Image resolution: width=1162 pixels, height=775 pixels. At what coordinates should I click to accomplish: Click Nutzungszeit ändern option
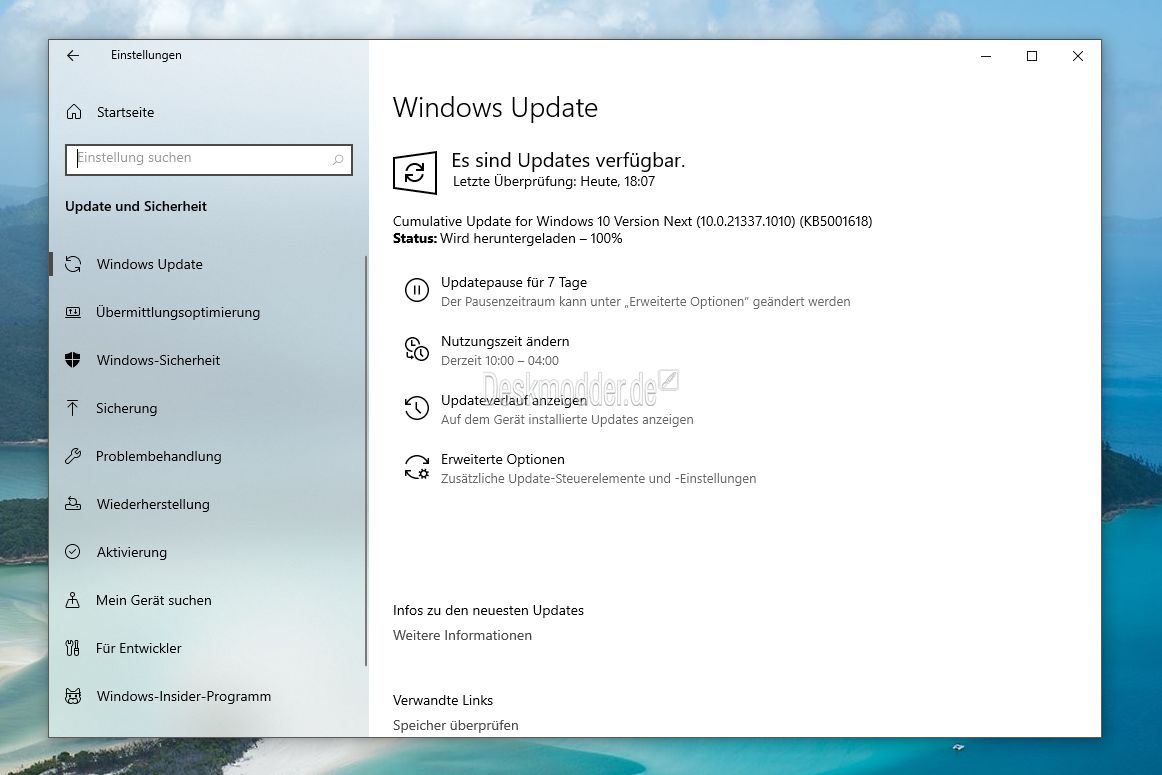pos(505,342)
